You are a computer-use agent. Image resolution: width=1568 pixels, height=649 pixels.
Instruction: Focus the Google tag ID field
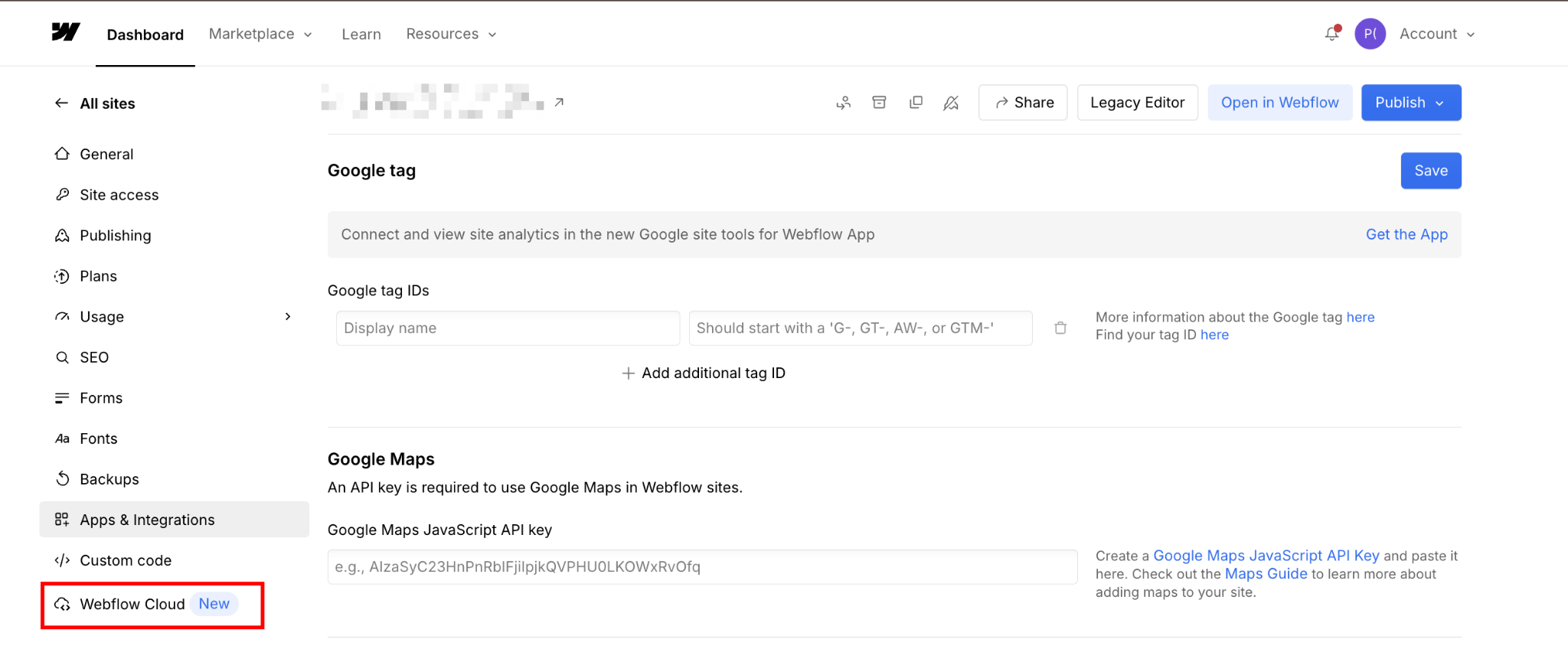click(861, 328)
